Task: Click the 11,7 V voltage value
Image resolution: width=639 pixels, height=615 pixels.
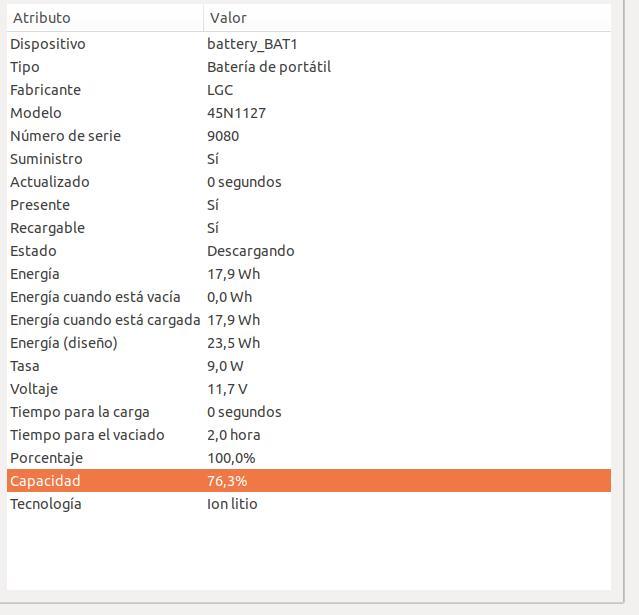Action: click(x=227, y=389)
